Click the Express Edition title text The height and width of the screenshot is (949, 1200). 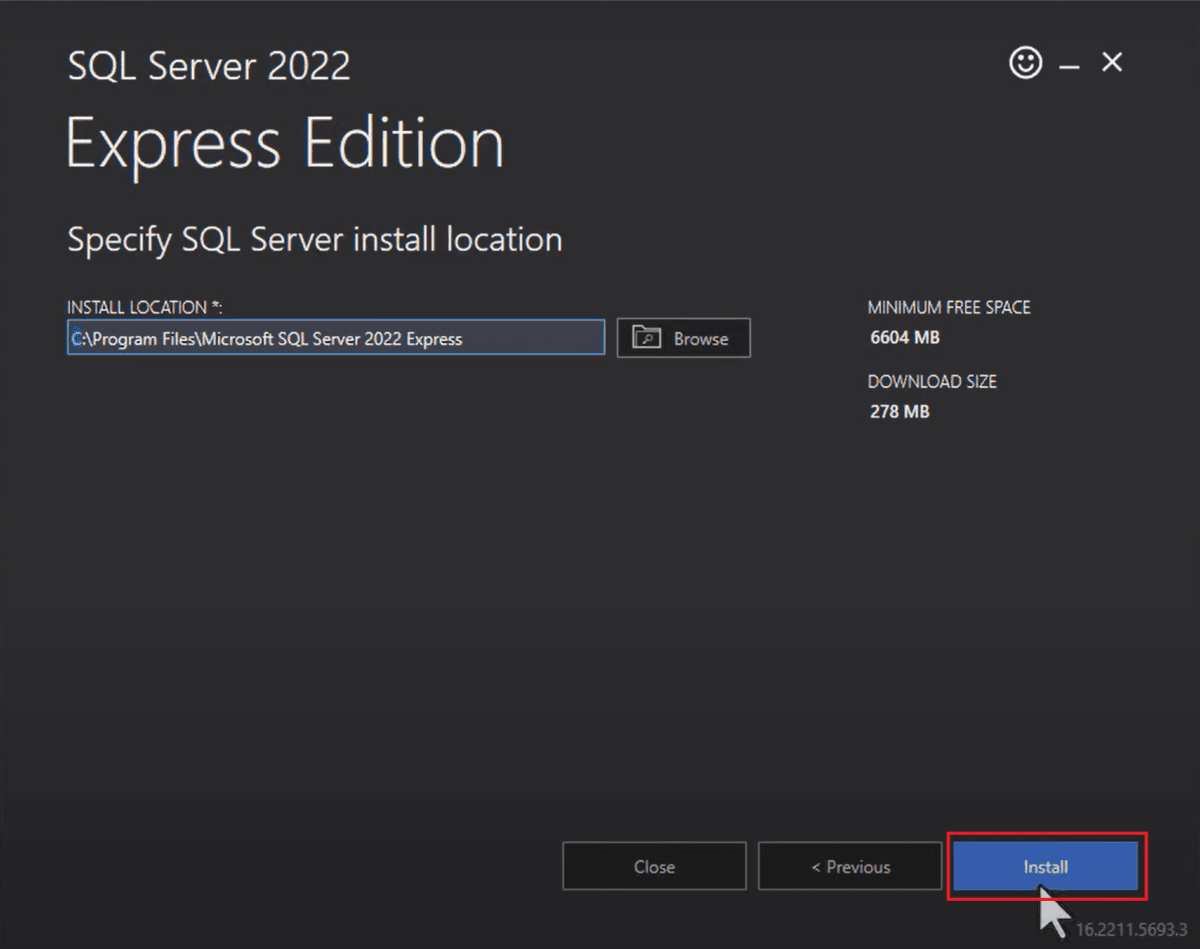click(285, 143)
